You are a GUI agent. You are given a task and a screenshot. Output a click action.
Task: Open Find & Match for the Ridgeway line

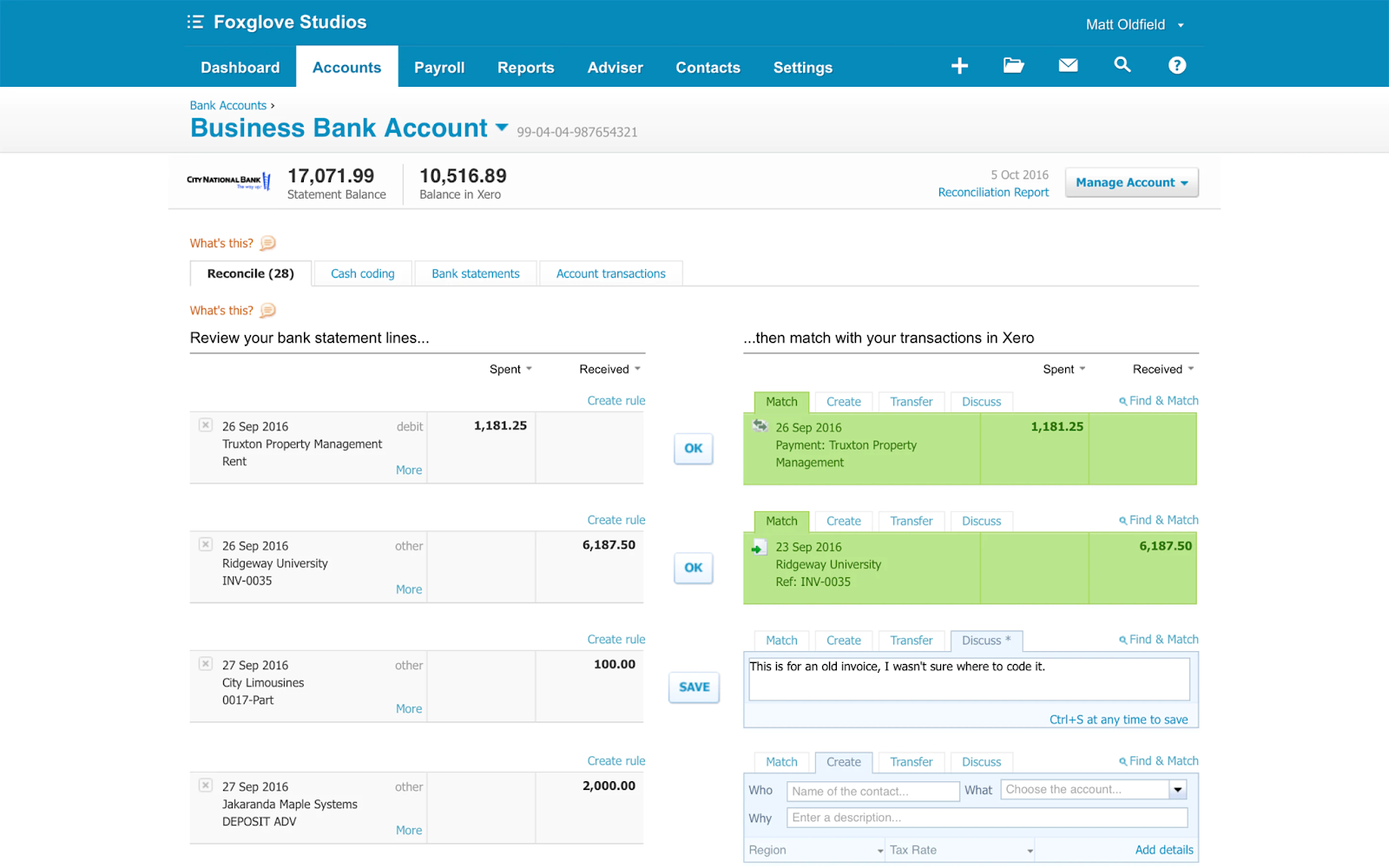pos(1159,520)
